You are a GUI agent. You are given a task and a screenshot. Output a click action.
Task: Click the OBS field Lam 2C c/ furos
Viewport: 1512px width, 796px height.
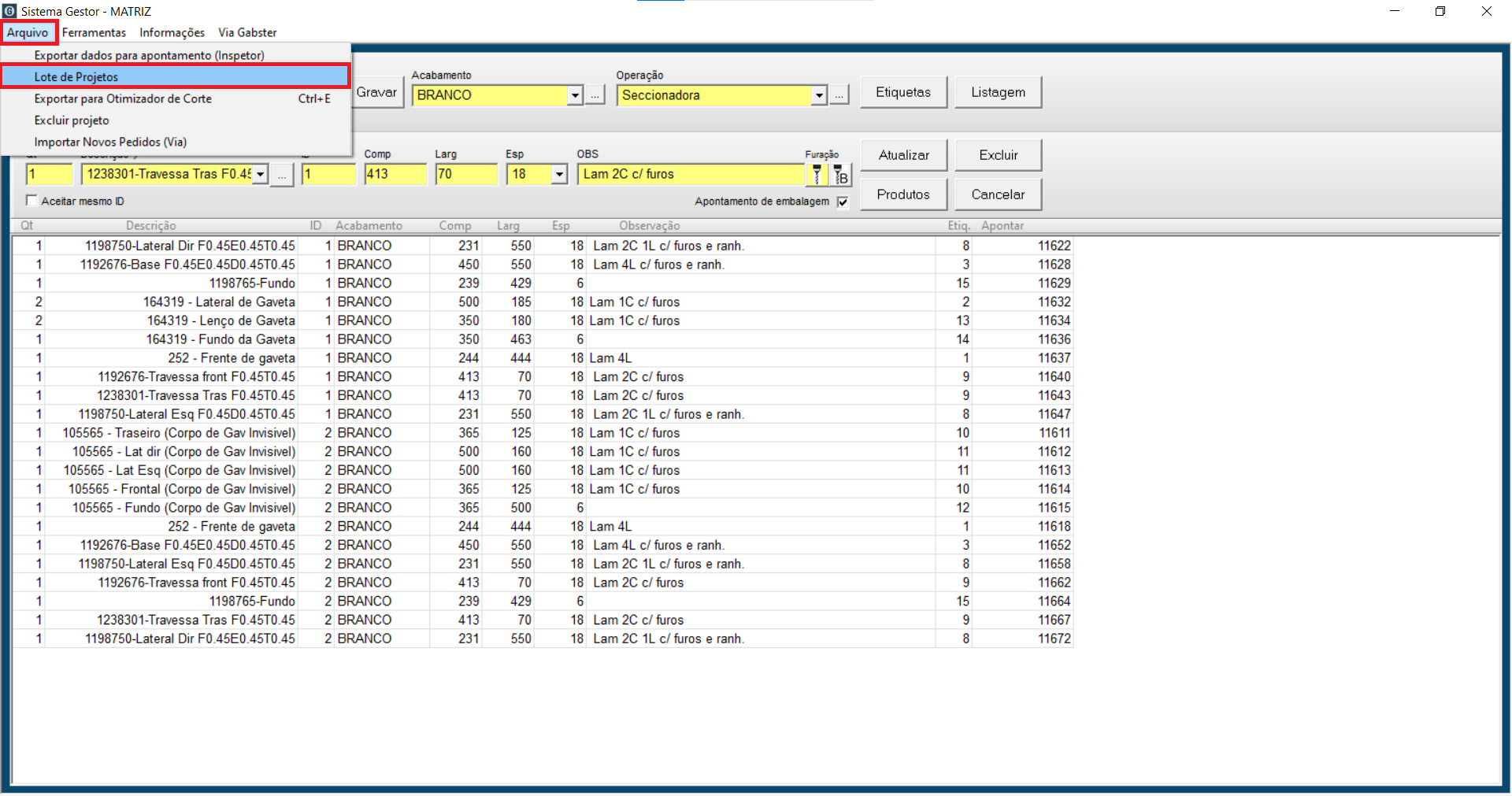tap(691, 174)
